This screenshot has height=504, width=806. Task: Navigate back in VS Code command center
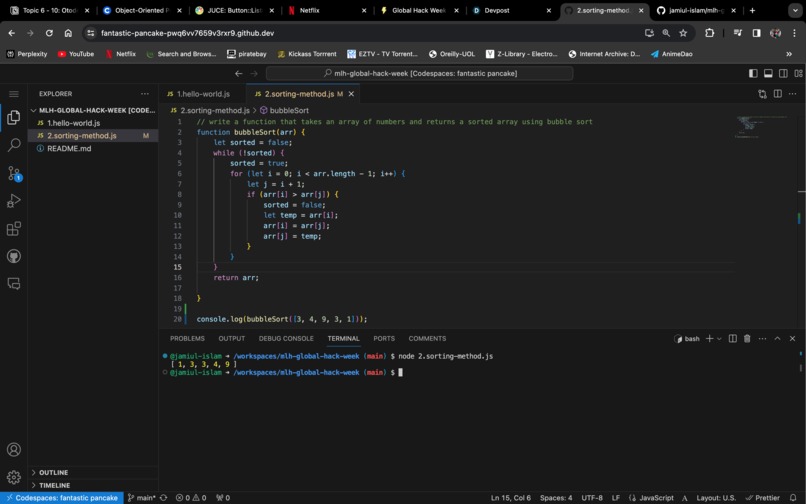[239, 74]
